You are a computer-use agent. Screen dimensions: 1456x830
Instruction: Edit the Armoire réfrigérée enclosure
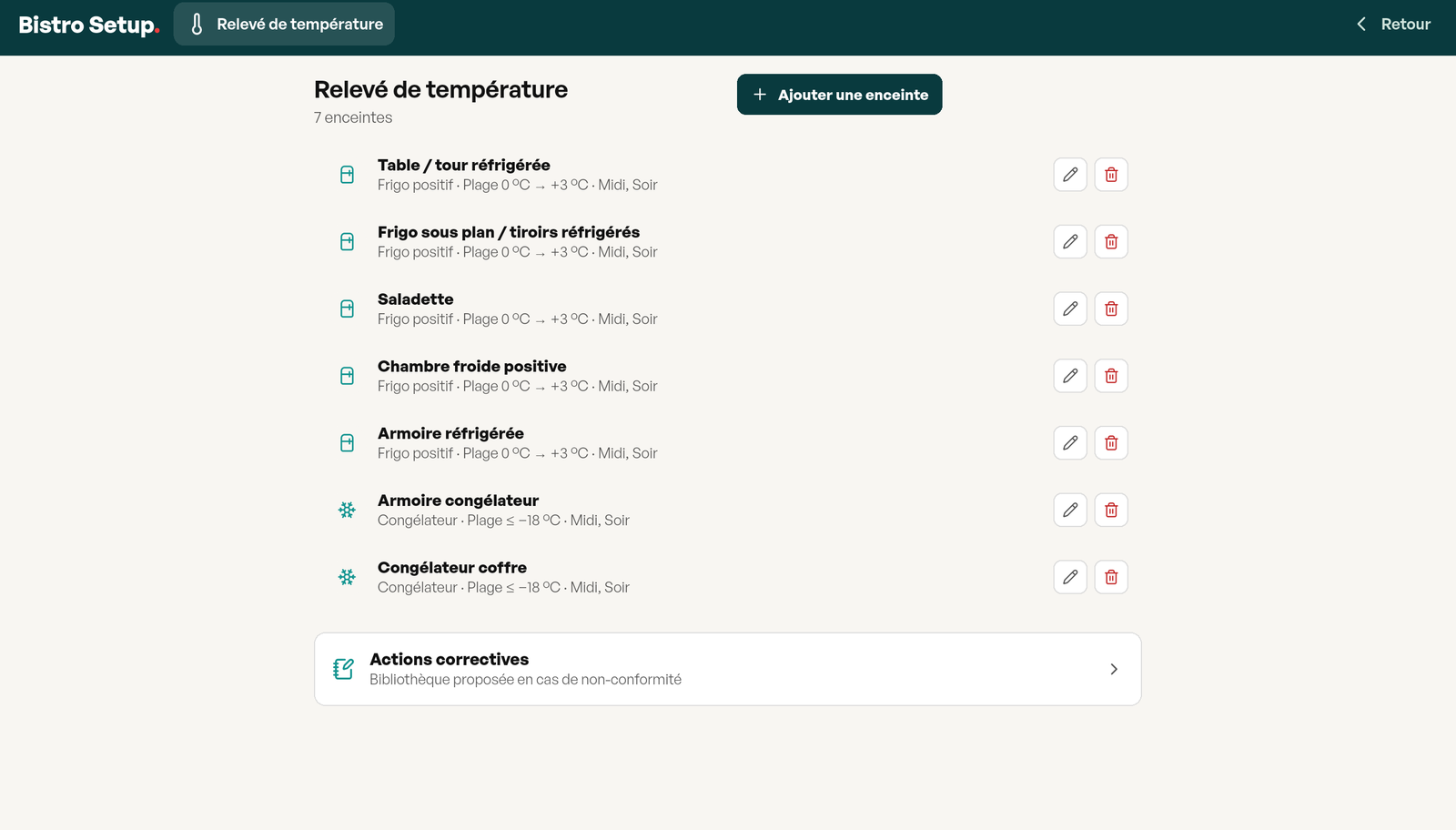click(1070, 443)
